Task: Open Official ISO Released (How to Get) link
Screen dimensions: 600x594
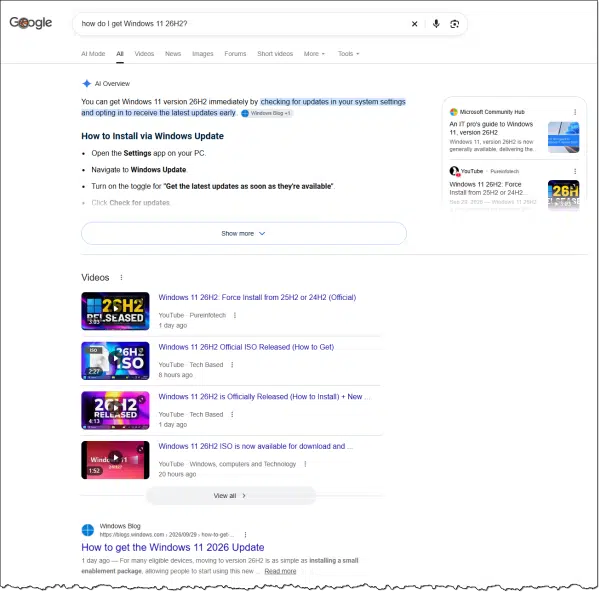Action: 246,347
